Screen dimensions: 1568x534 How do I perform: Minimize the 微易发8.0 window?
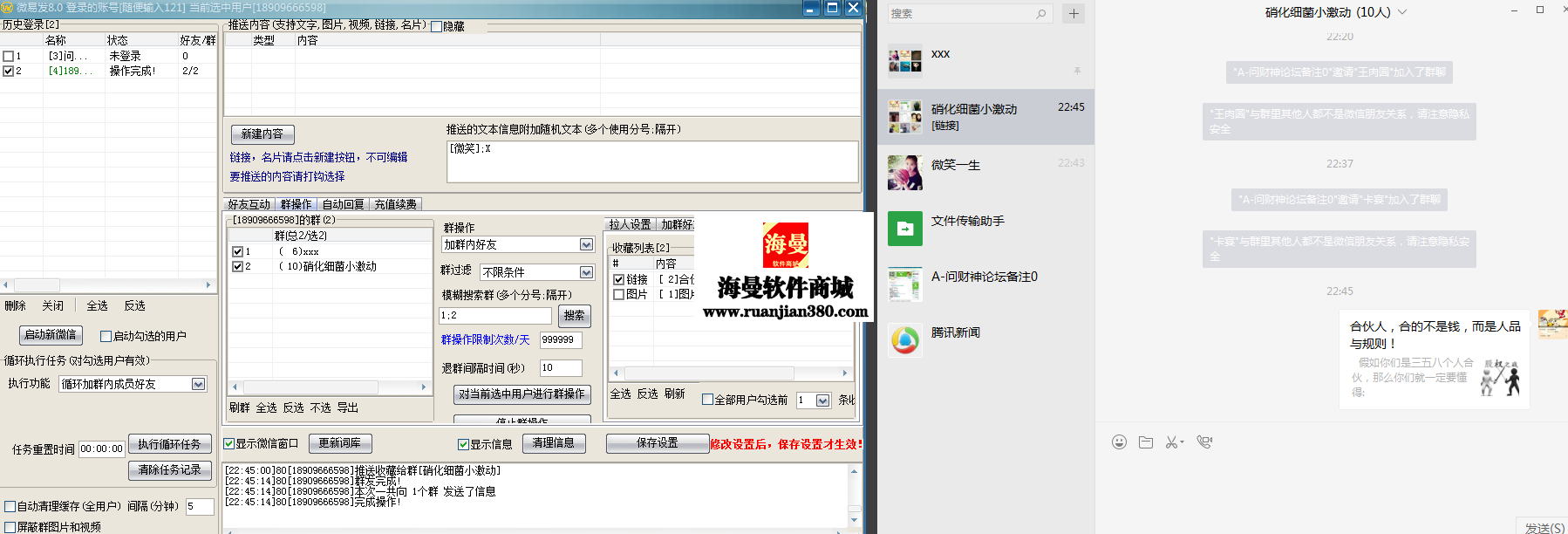[811, 9]
